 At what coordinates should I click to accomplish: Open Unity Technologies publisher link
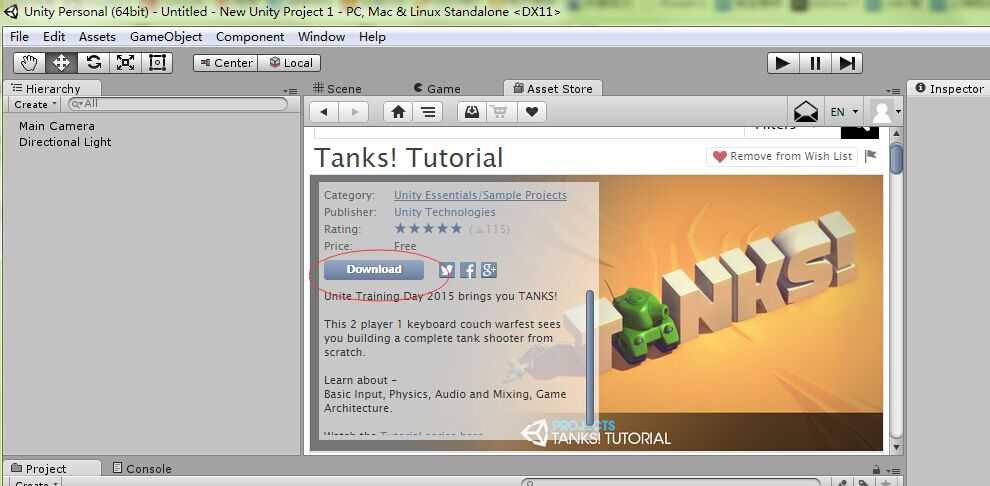[444, 212]
